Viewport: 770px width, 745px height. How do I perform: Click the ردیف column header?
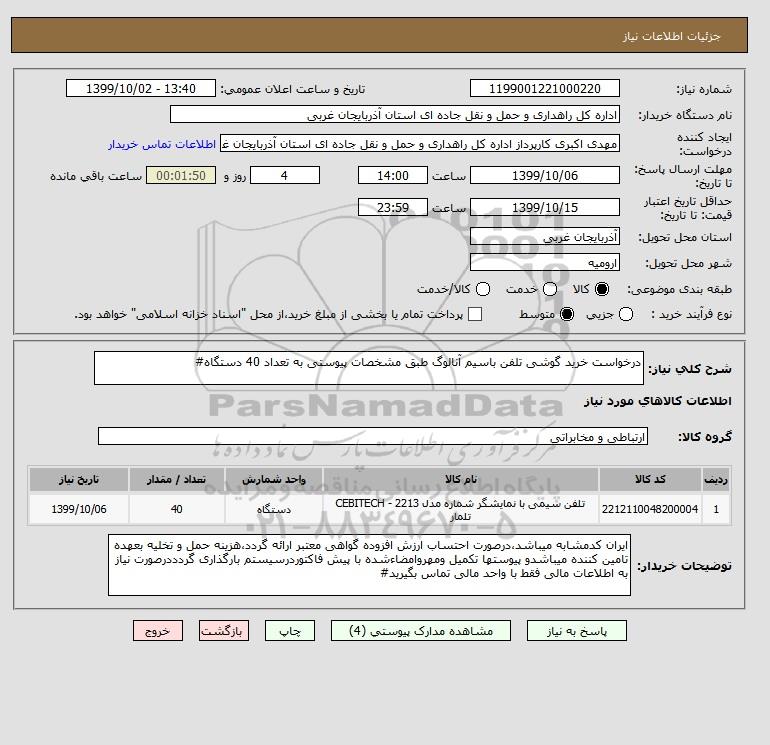[x=716, y=479]
